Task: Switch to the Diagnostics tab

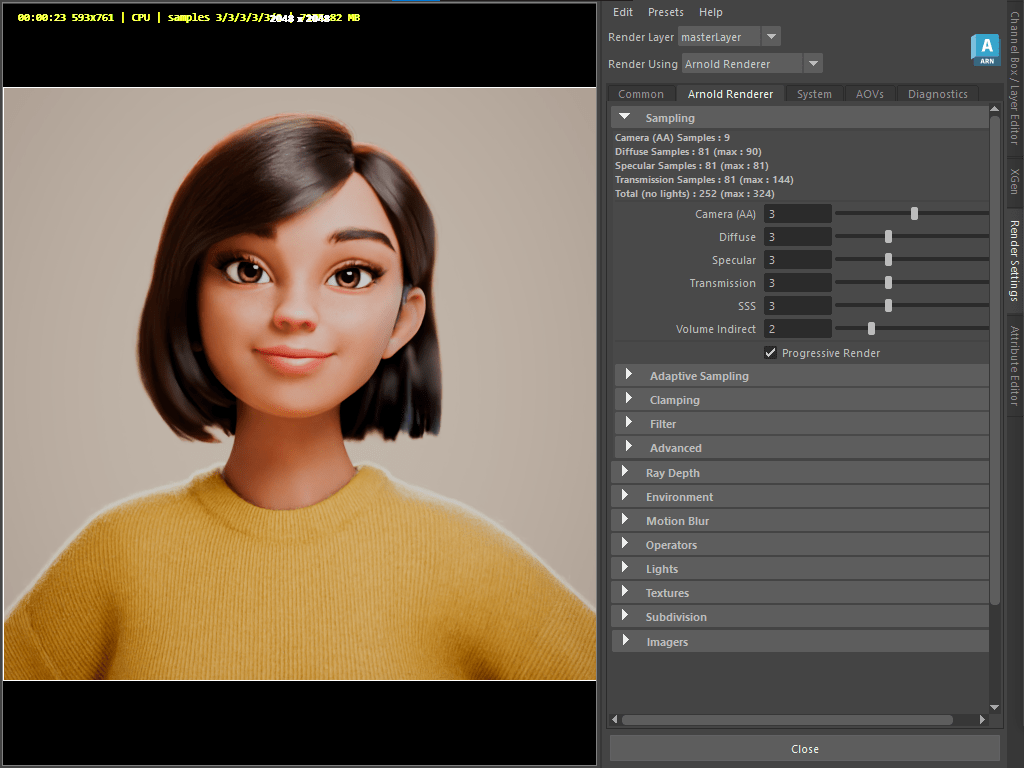Action: click(x=937, y=94)
